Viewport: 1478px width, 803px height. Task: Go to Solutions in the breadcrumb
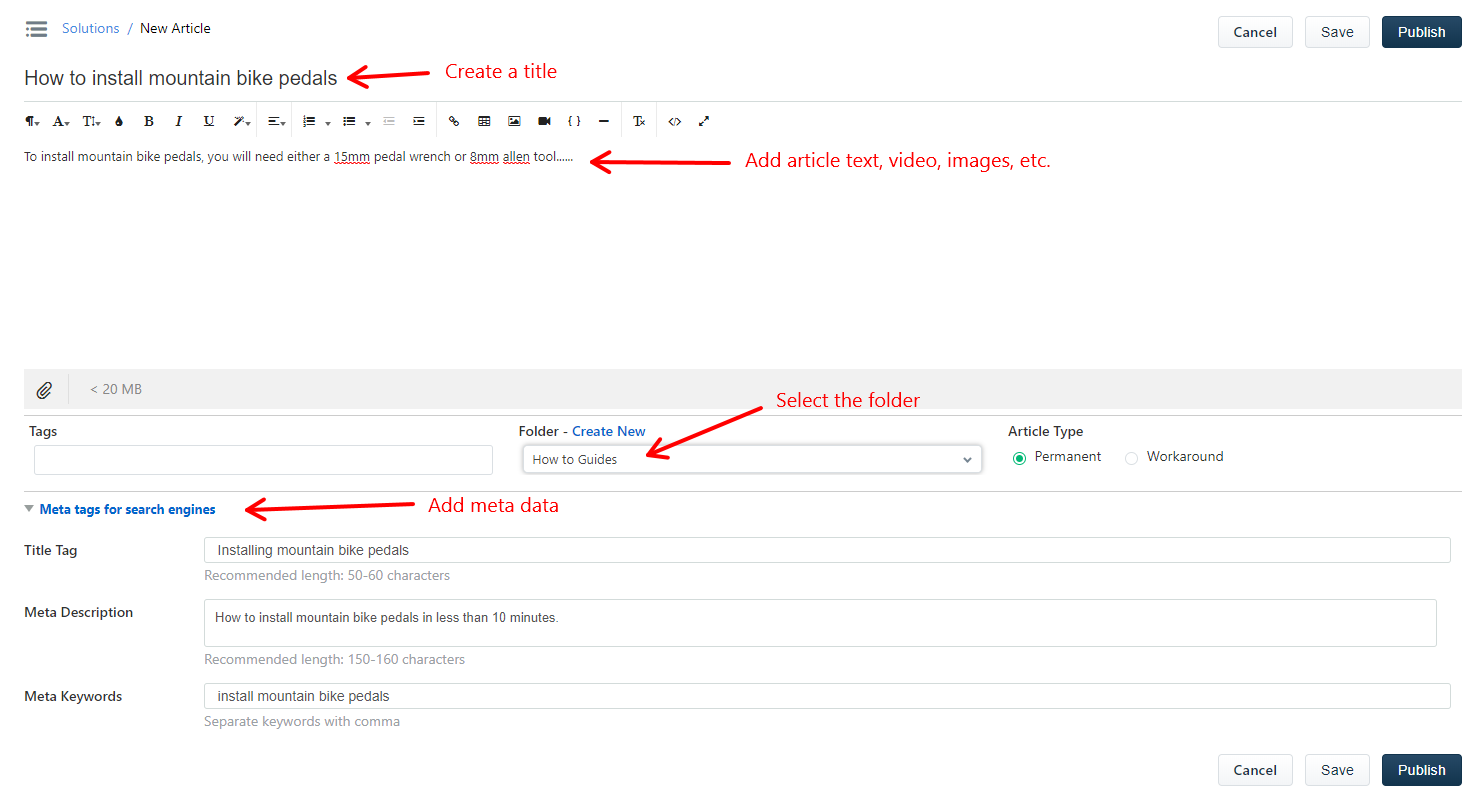coord(91,28)
